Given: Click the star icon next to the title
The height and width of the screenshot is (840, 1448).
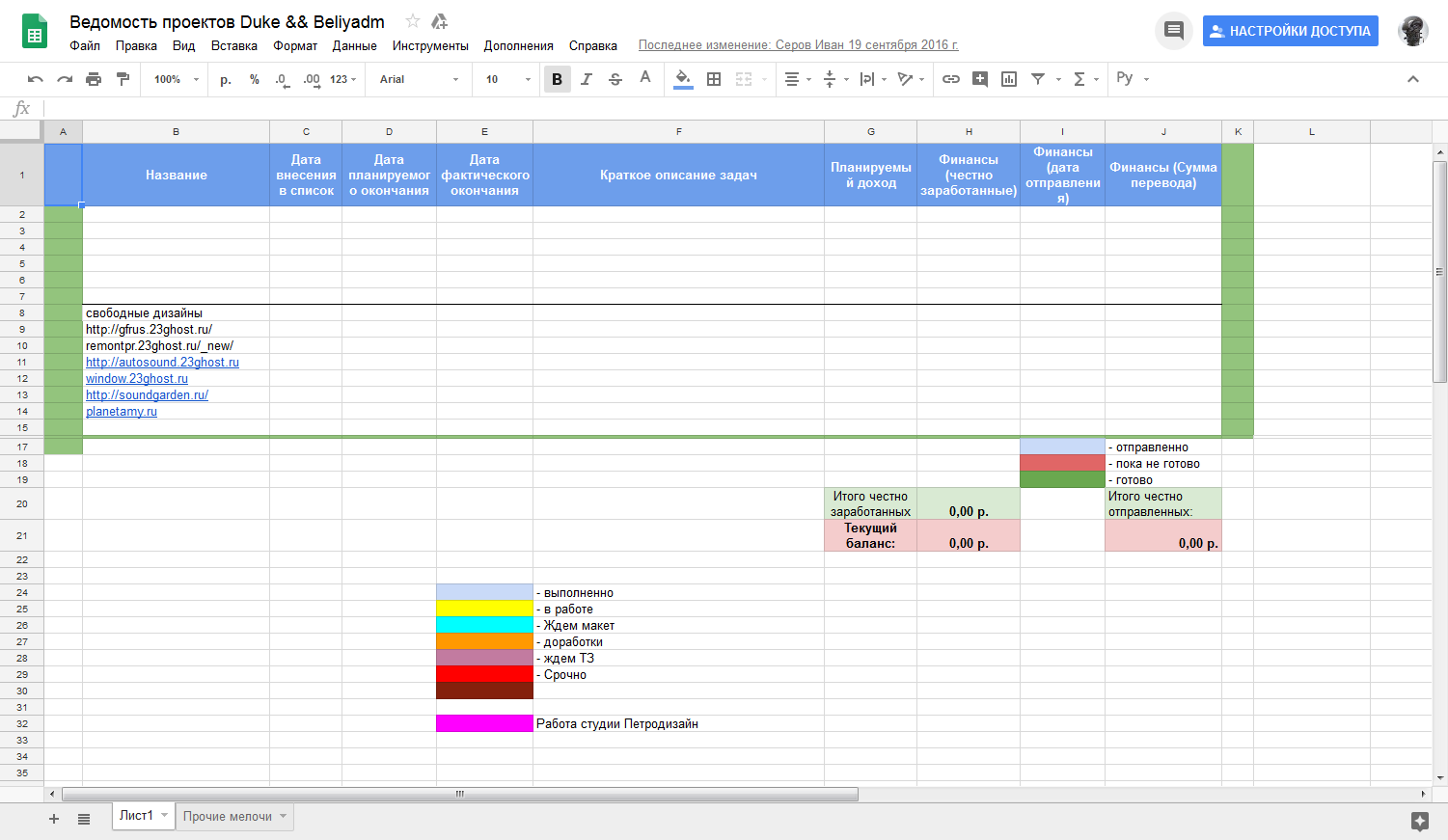Looking at the screenshot, I should 413,21.
